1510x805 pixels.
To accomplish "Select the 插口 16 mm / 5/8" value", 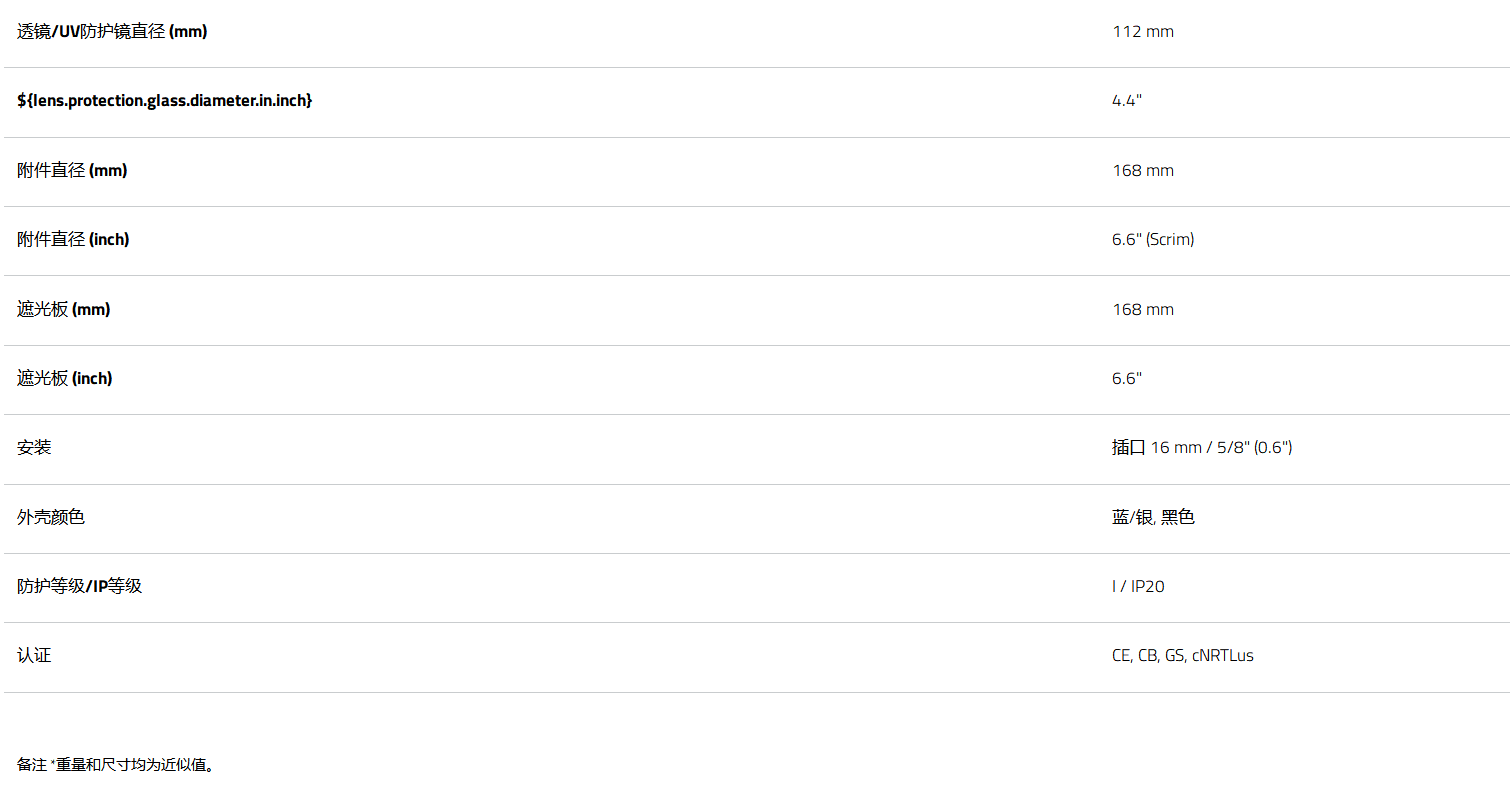I will click(1201, 448).
